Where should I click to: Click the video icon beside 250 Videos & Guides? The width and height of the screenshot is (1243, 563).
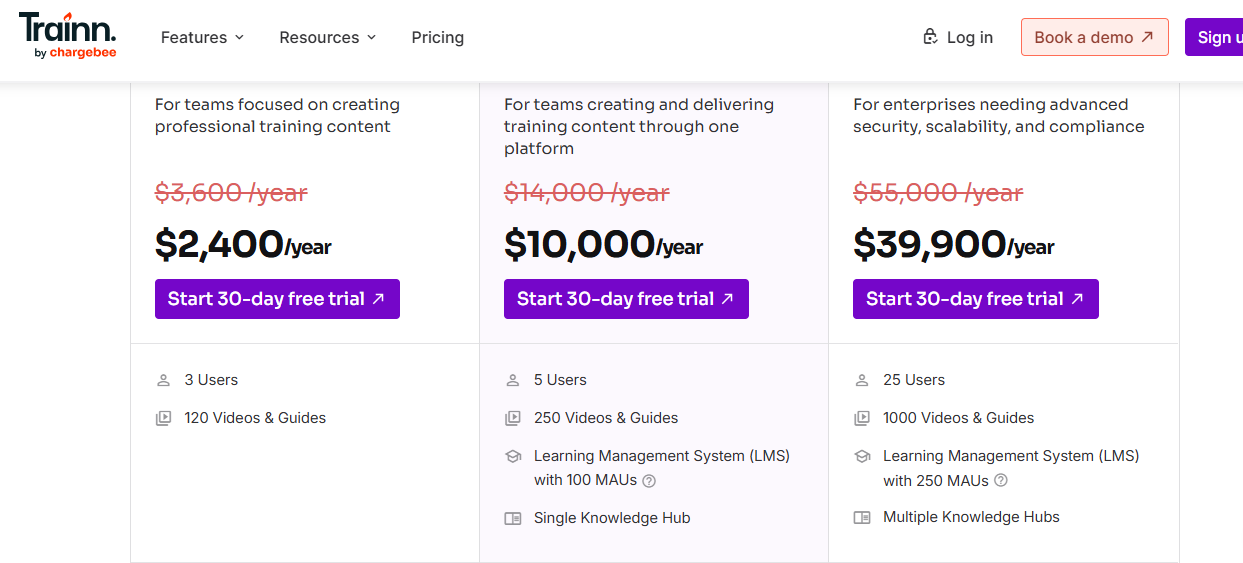(x=512, y=418)
